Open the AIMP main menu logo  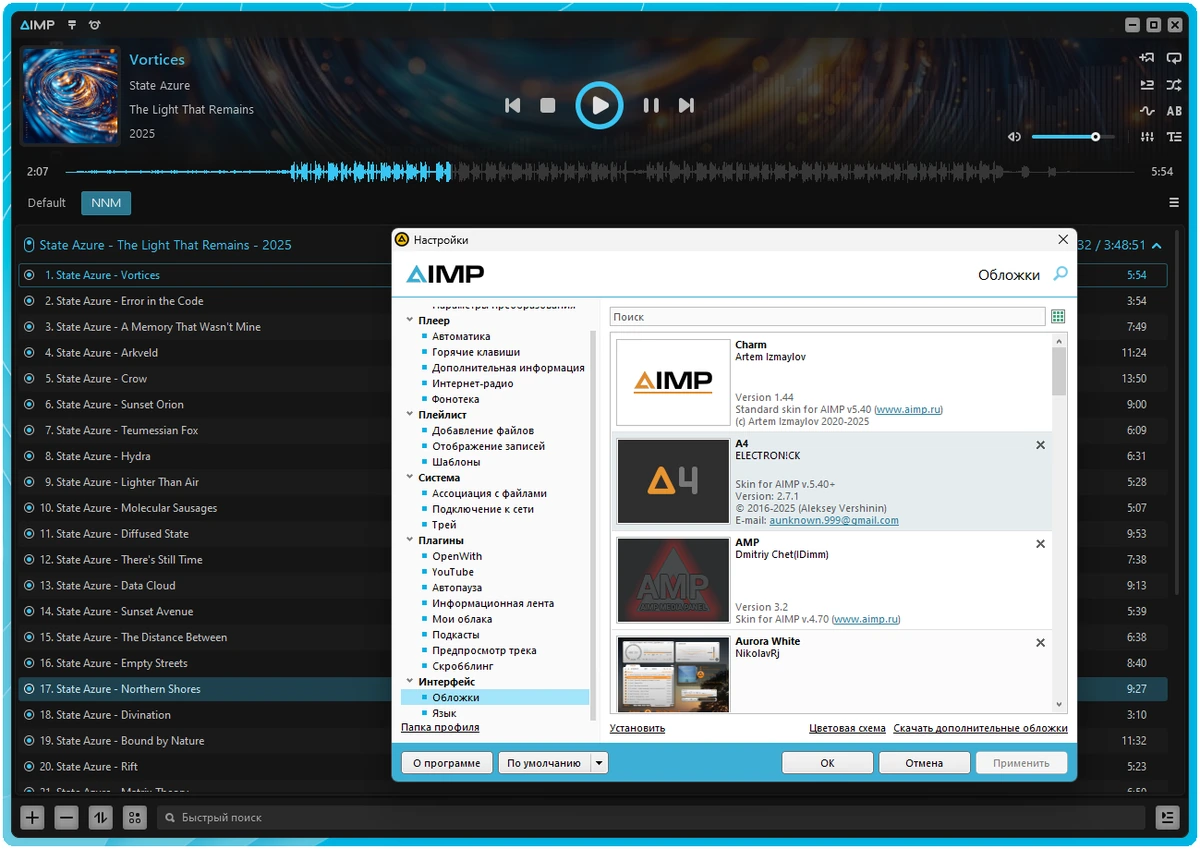[38, 25]
